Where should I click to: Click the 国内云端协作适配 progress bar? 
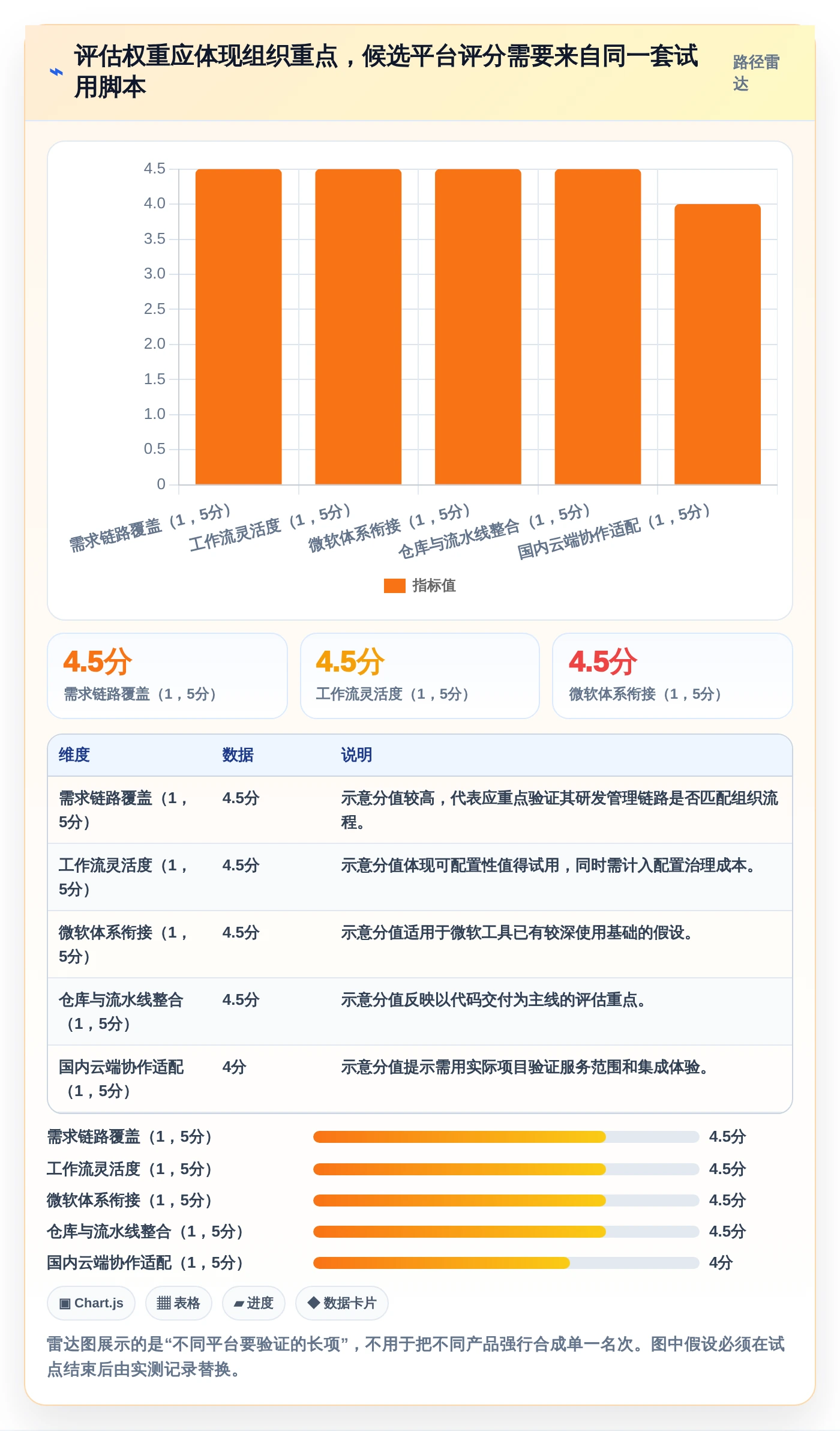[506, 1263]
